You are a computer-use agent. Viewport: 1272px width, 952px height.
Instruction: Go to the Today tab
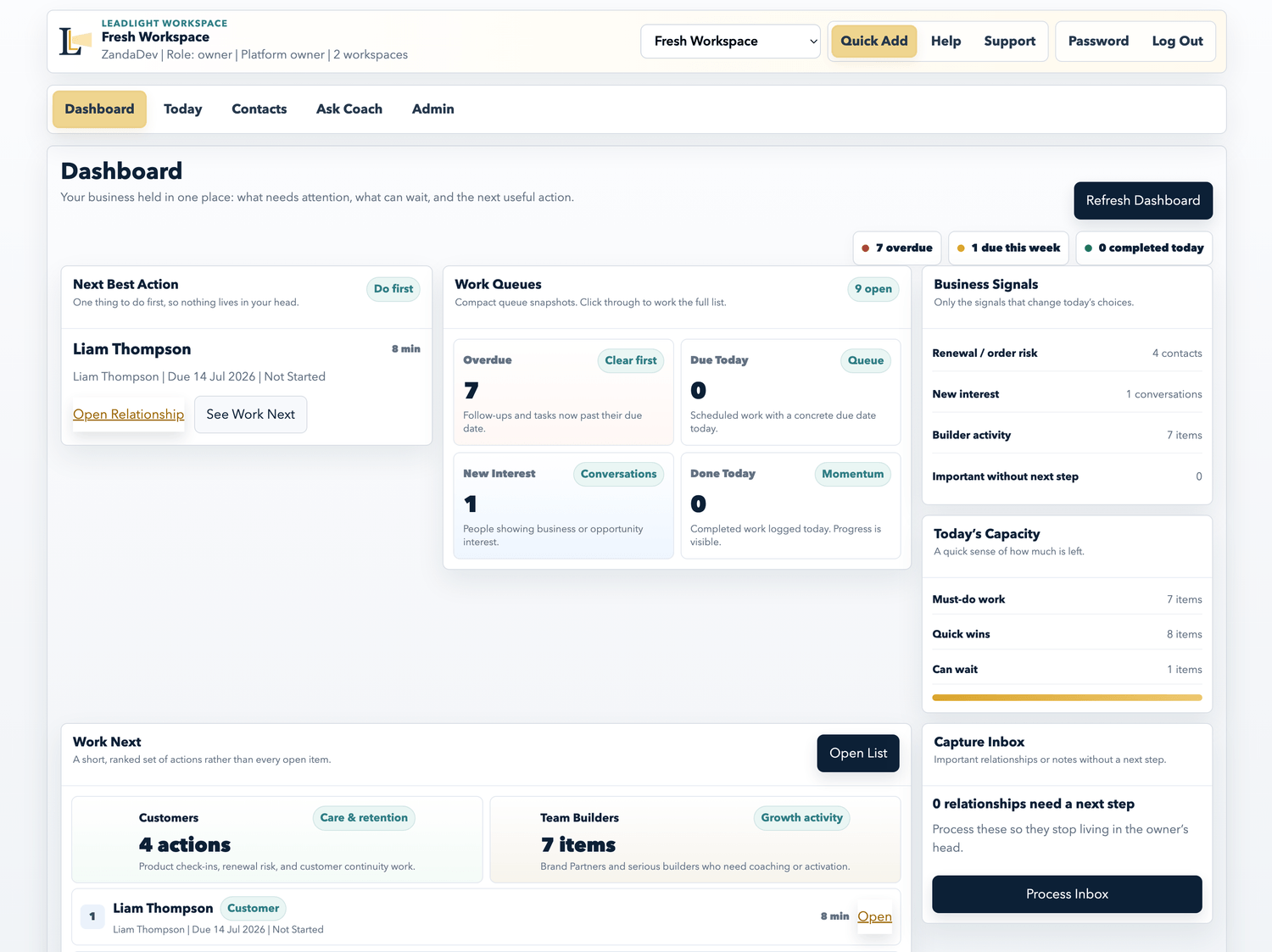(183, 109)
